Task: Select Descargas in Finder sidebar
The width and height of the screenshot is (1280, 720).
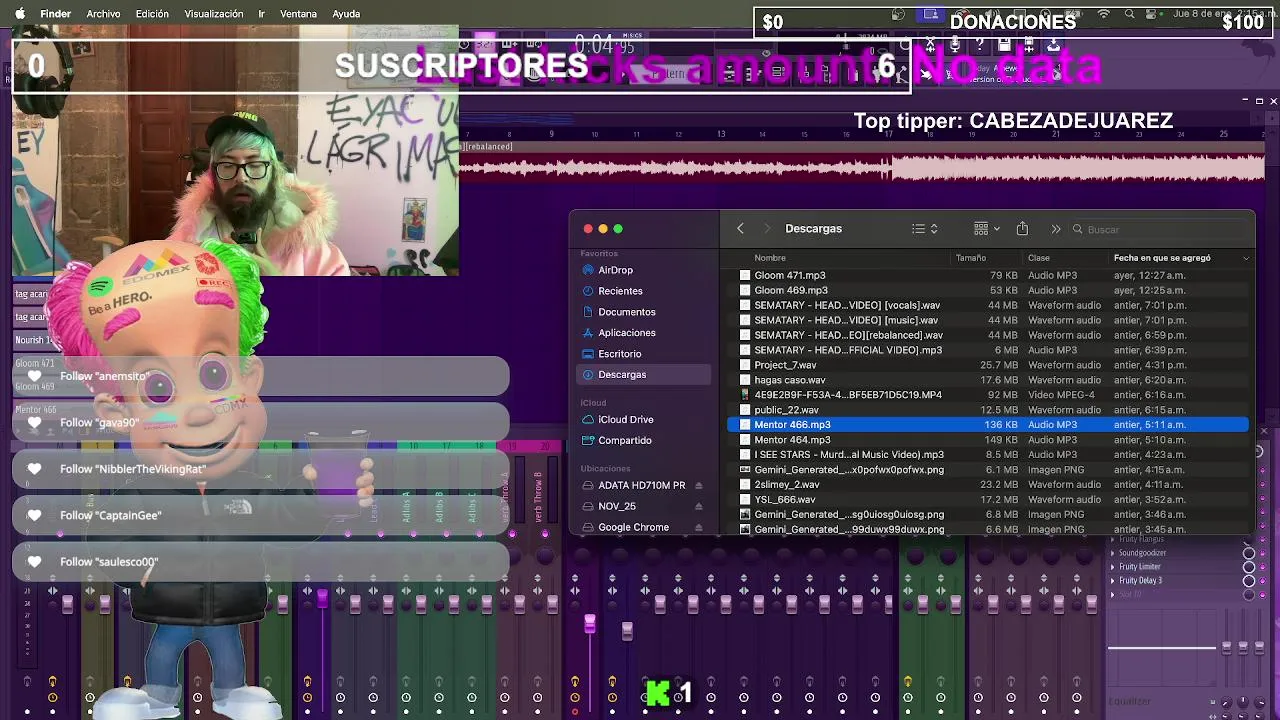Action: point(645,375)
